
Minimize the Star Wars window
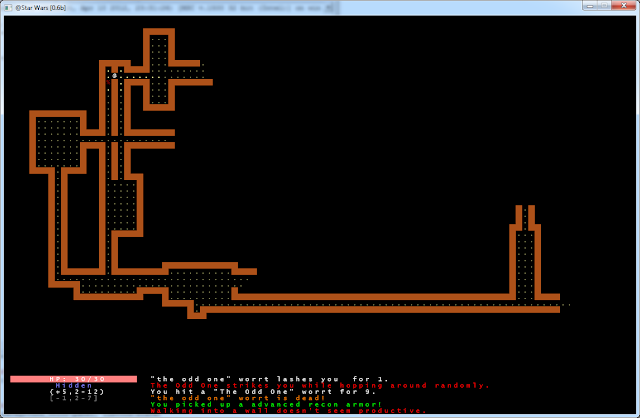590,6
